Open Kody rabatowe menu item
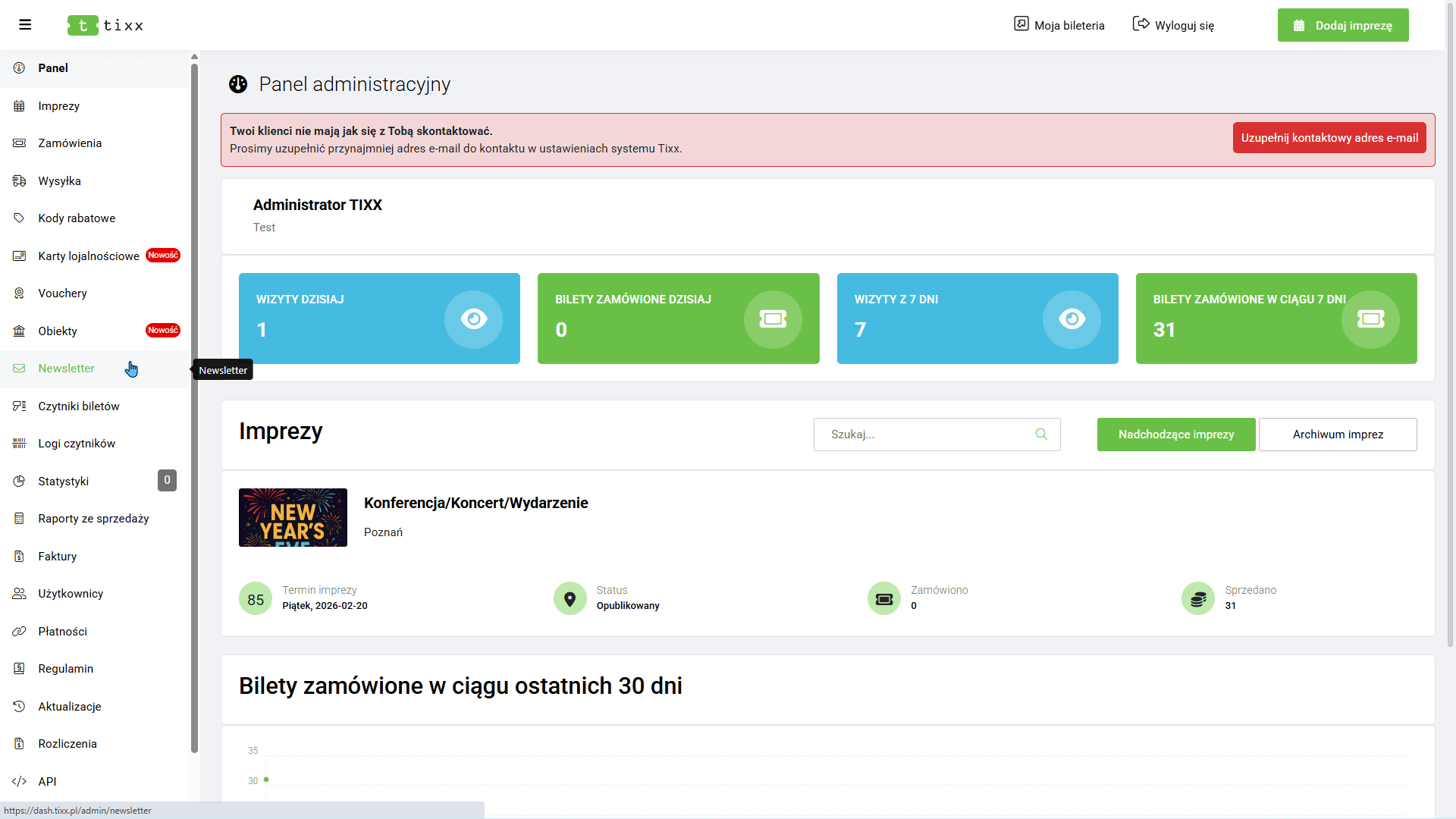 coord(77,218)
